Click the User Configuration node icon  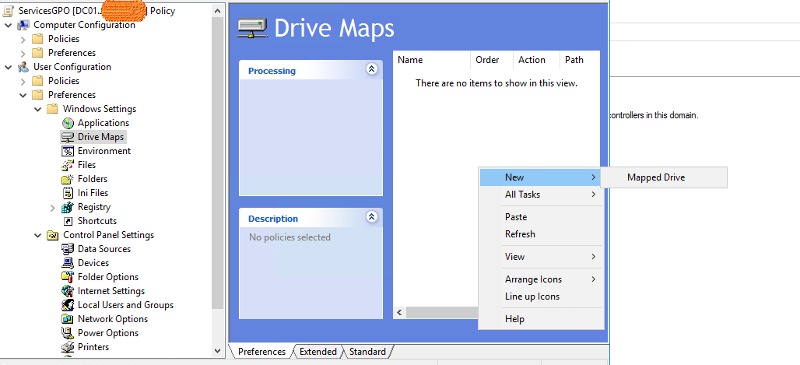23,67
